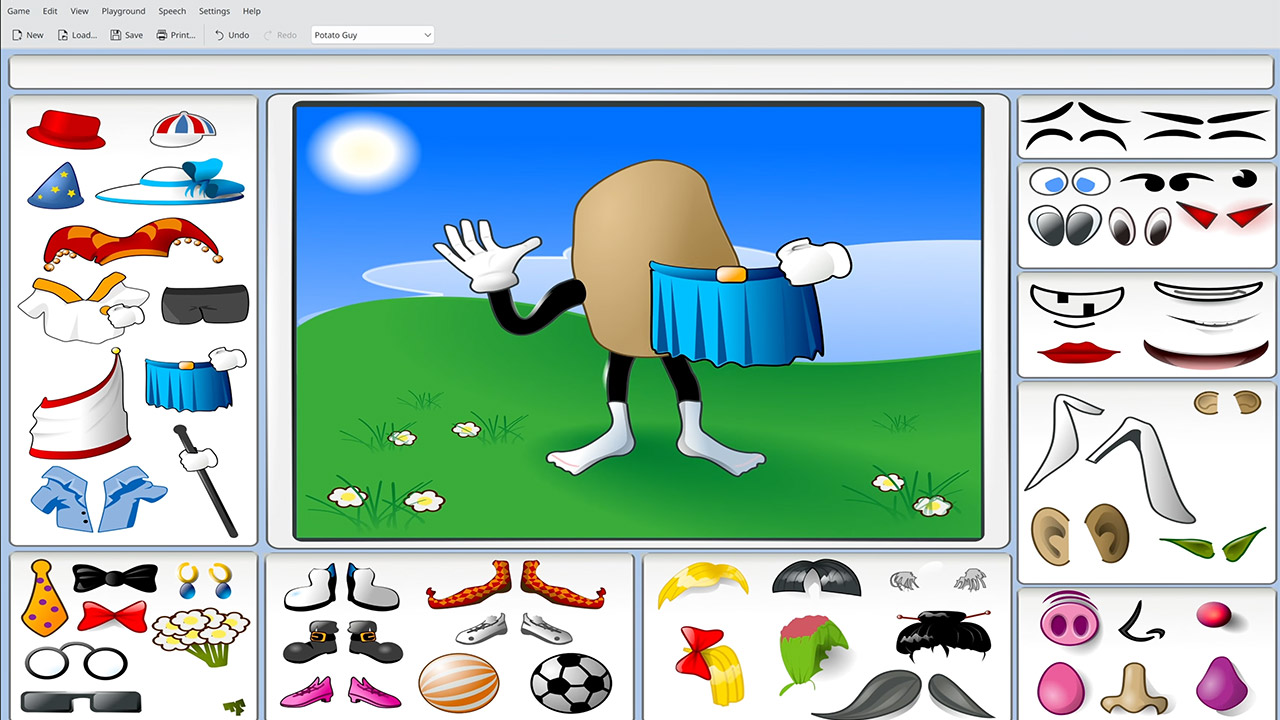
Task: Pick the large brown ears
Action: [1080, 533]
